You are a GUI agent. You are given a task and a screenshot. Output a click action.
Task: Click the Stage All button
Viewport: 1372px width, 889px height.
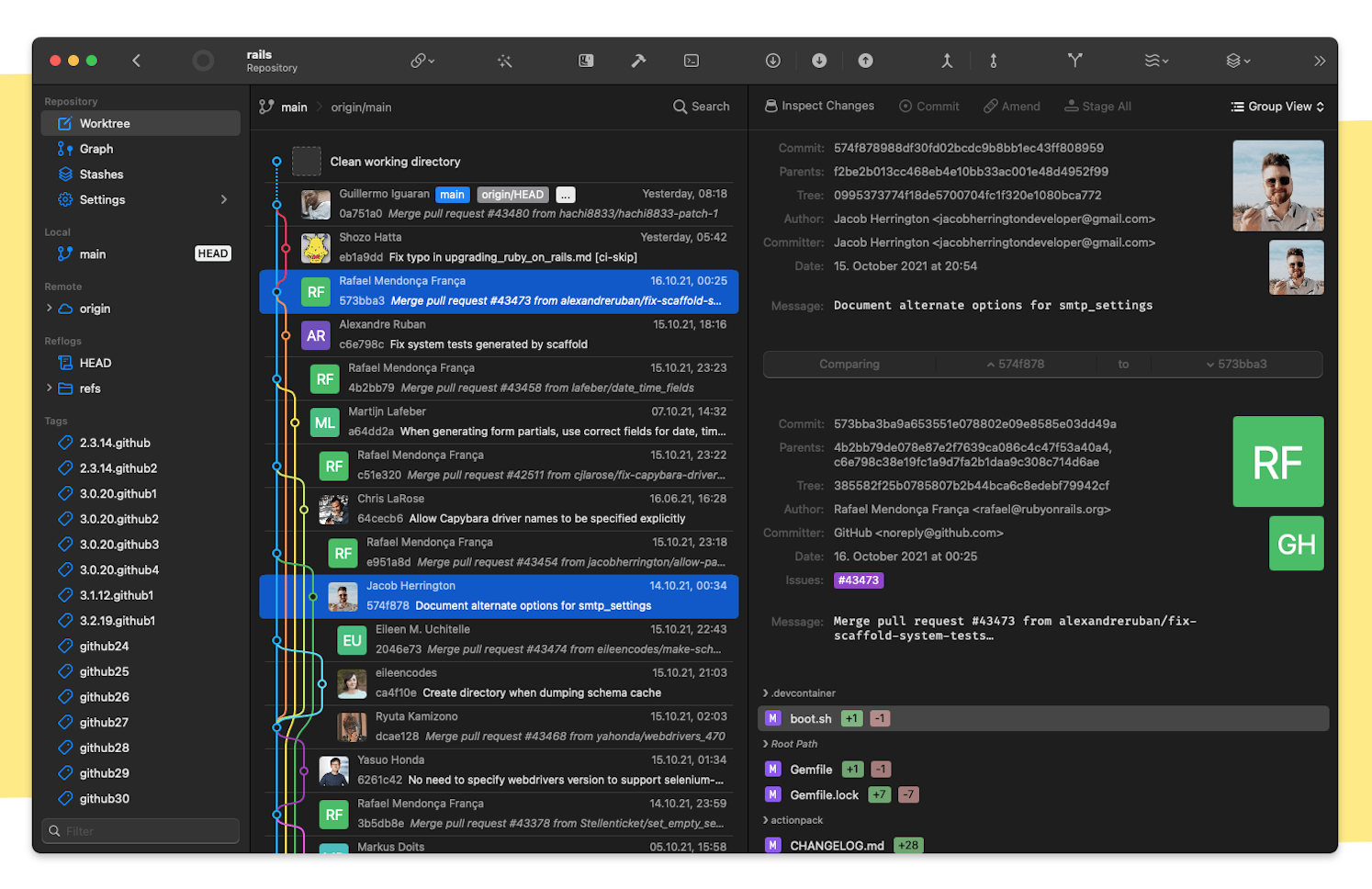coord(1097,106)
